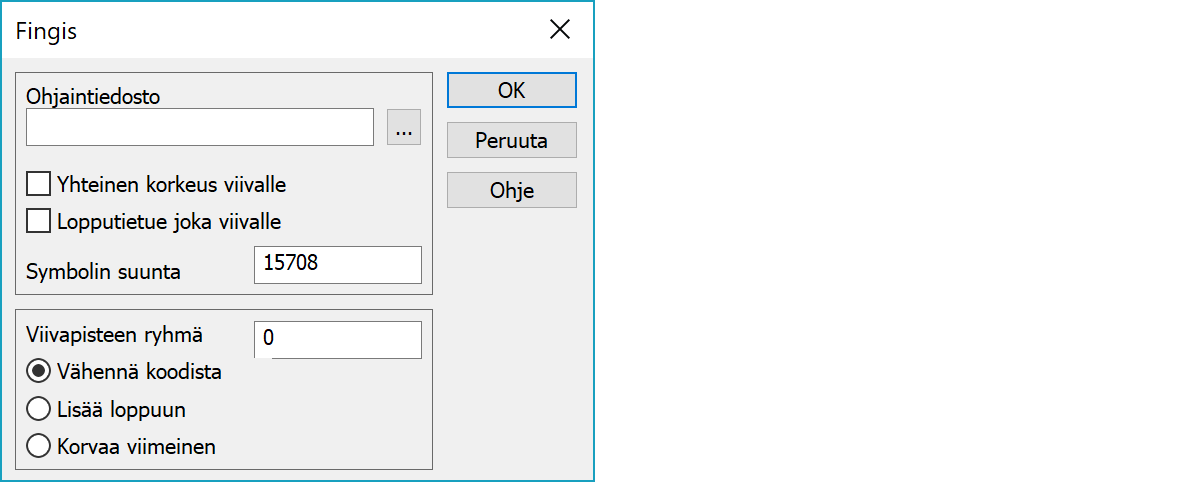Cancel with the Peruuta button

(511, 140)
